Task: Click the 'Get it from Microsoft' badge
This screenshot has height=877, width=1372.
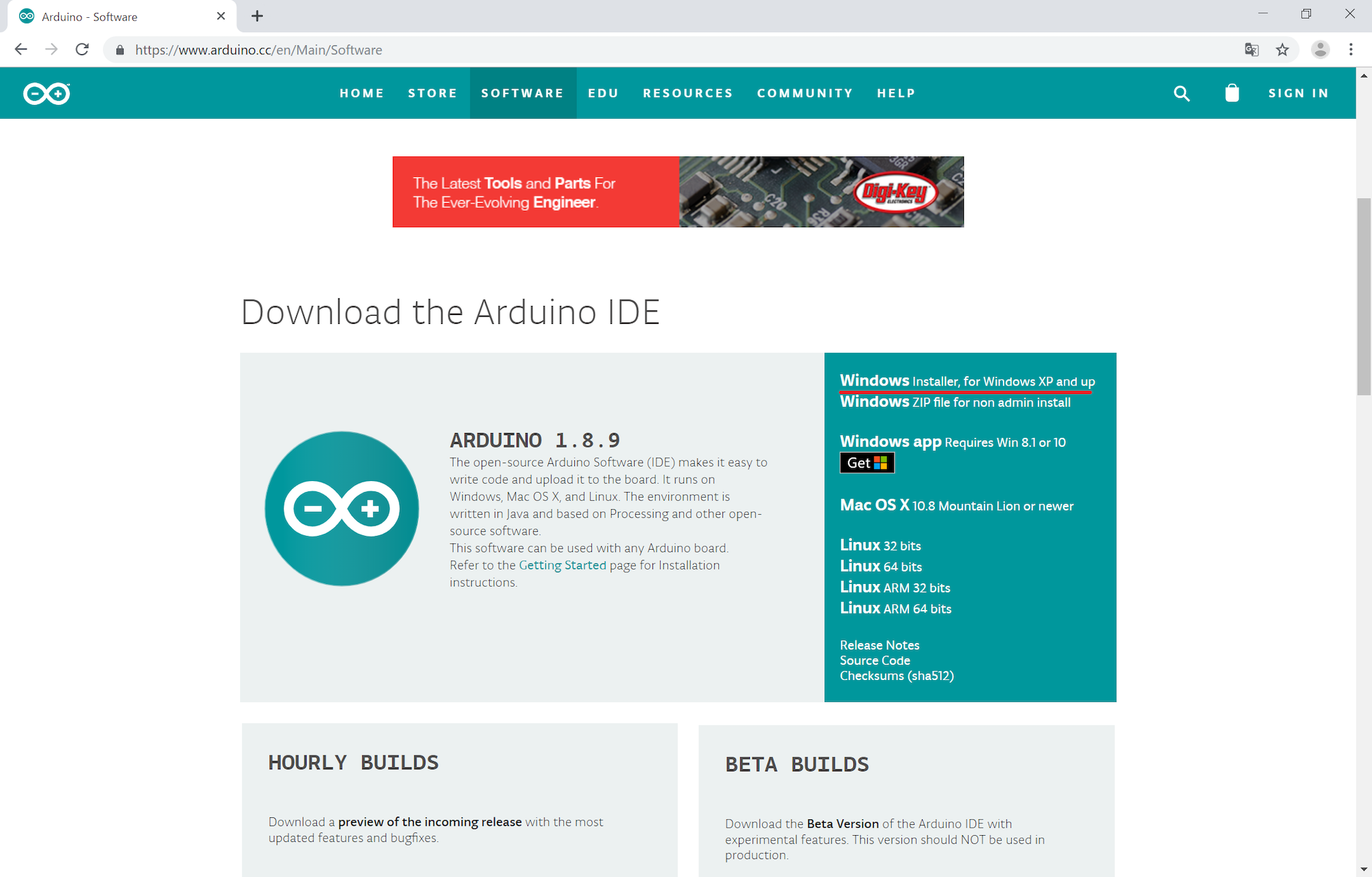Action: click(x=866, y=463)
